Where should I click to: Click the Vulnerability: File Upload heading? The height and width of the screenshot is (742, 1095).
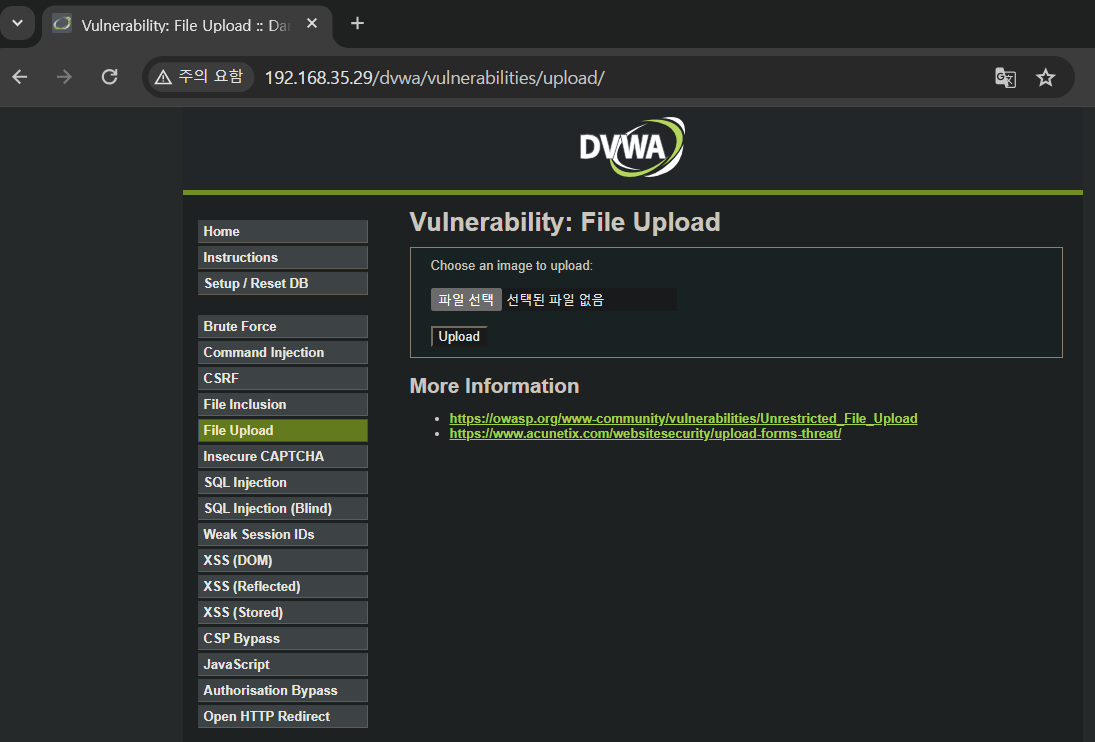pos(565,222)
